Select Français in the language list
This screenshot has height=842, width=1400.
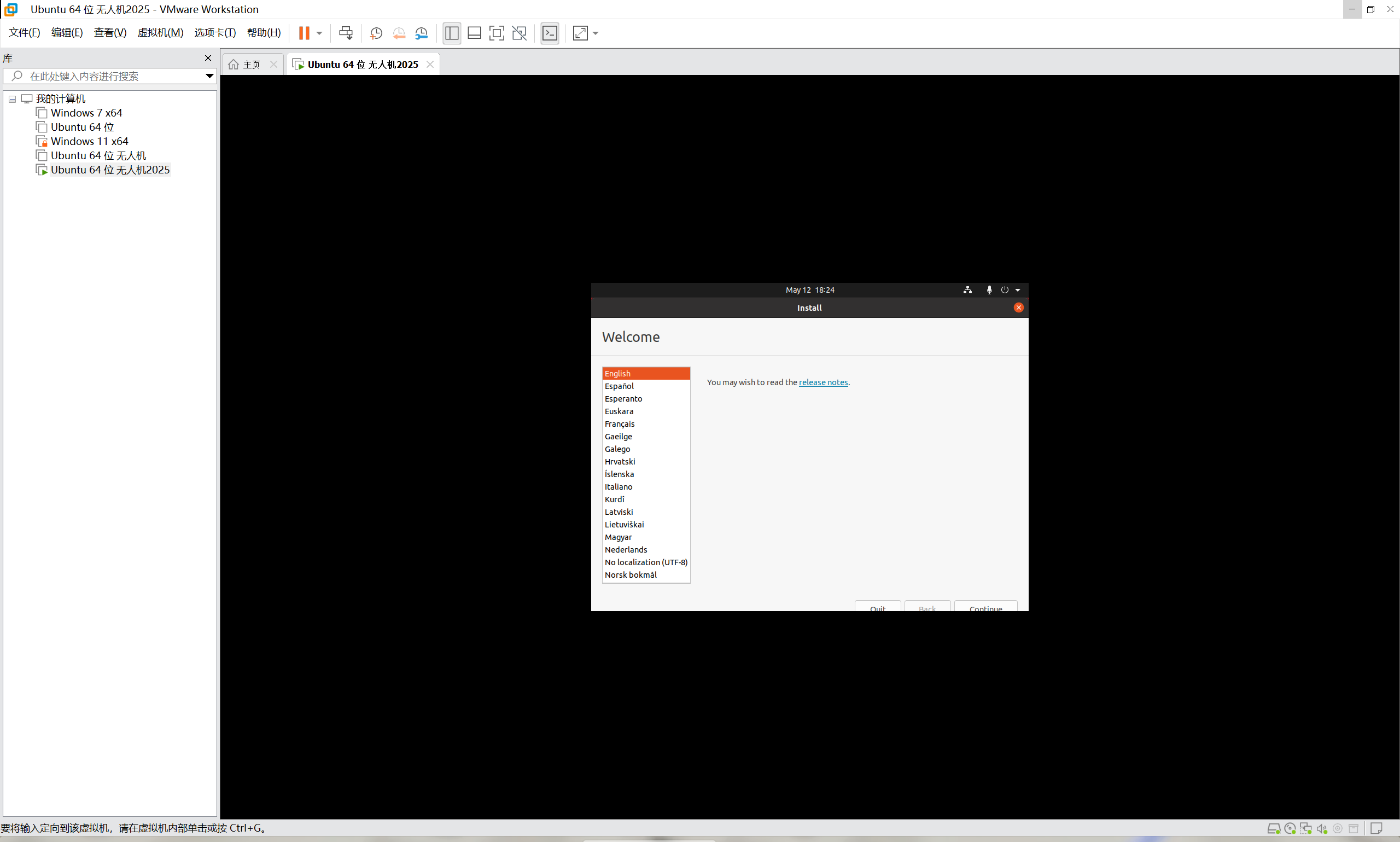tap(646, 424)
